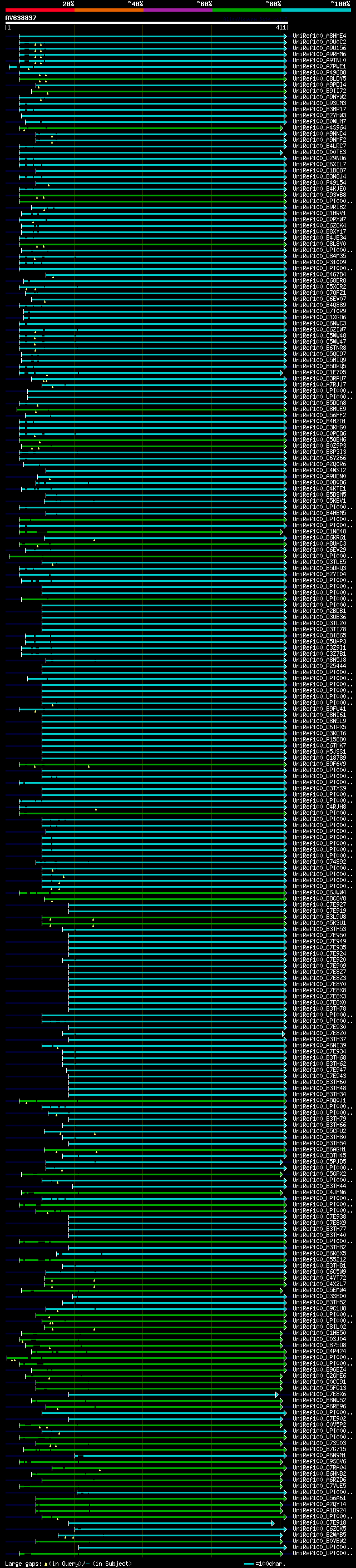
Task: Select the label UniRef100_C7E947
Action: [x=319, y=1070]
